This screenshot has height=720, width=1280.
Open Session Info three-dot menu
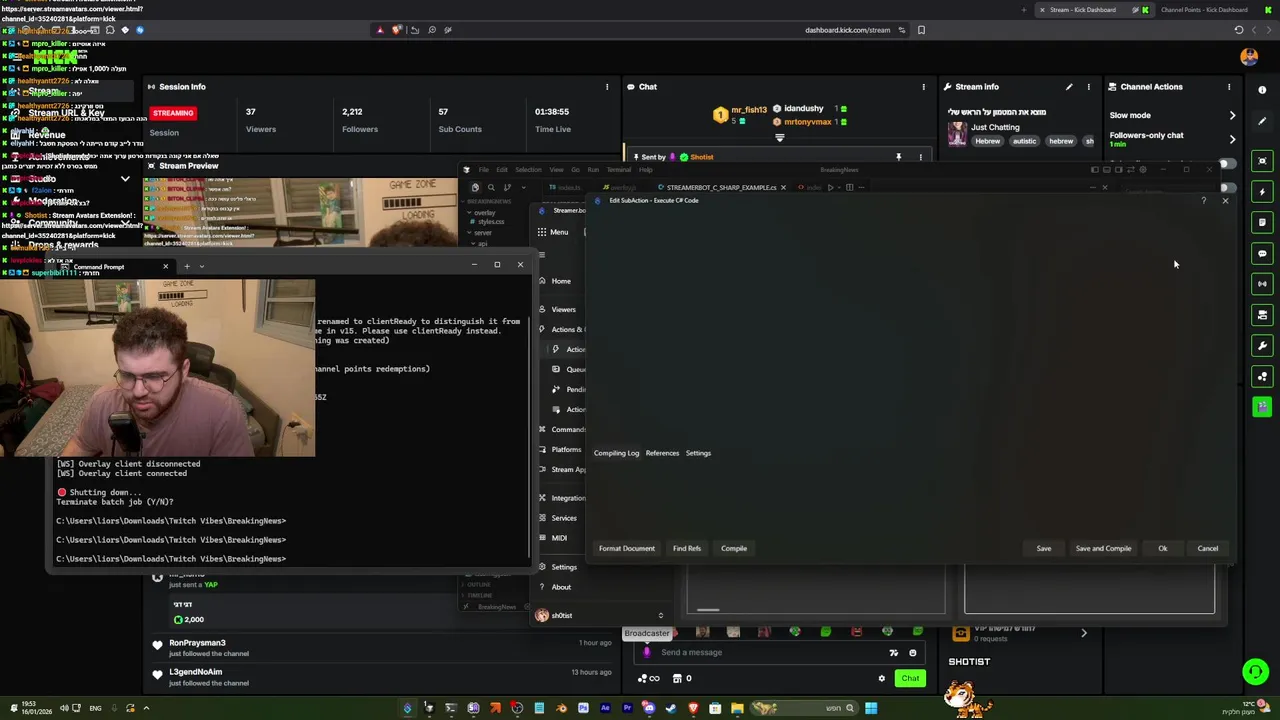607,87
